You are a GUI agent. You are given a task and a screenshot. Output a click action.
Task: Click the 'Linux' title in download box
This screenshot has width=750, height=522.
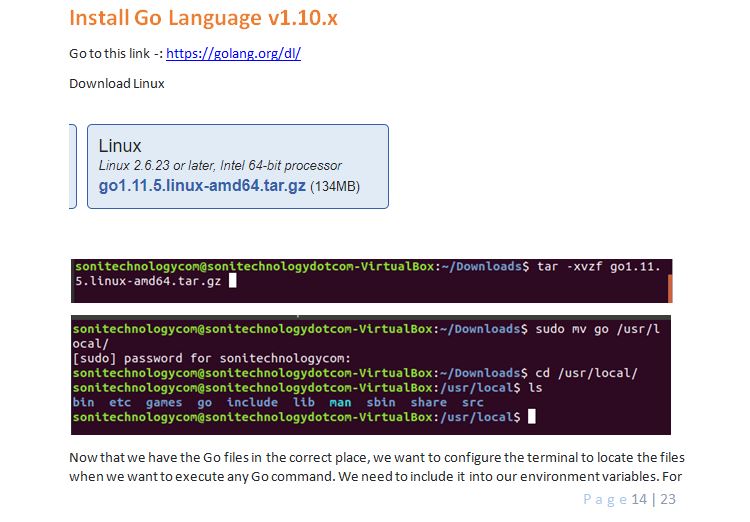pos(120,145)
